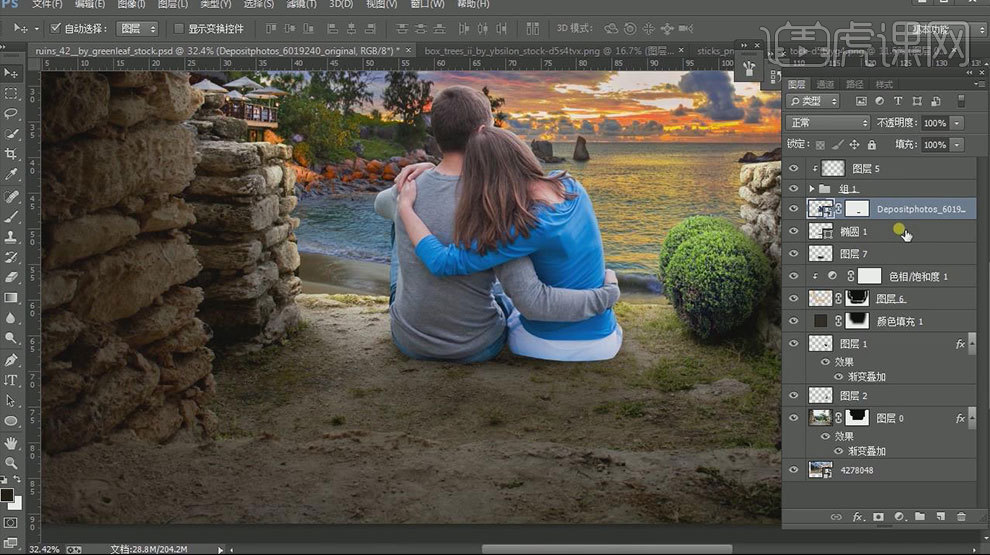
Task: Select the Blur tool
Action: (11, 318)
